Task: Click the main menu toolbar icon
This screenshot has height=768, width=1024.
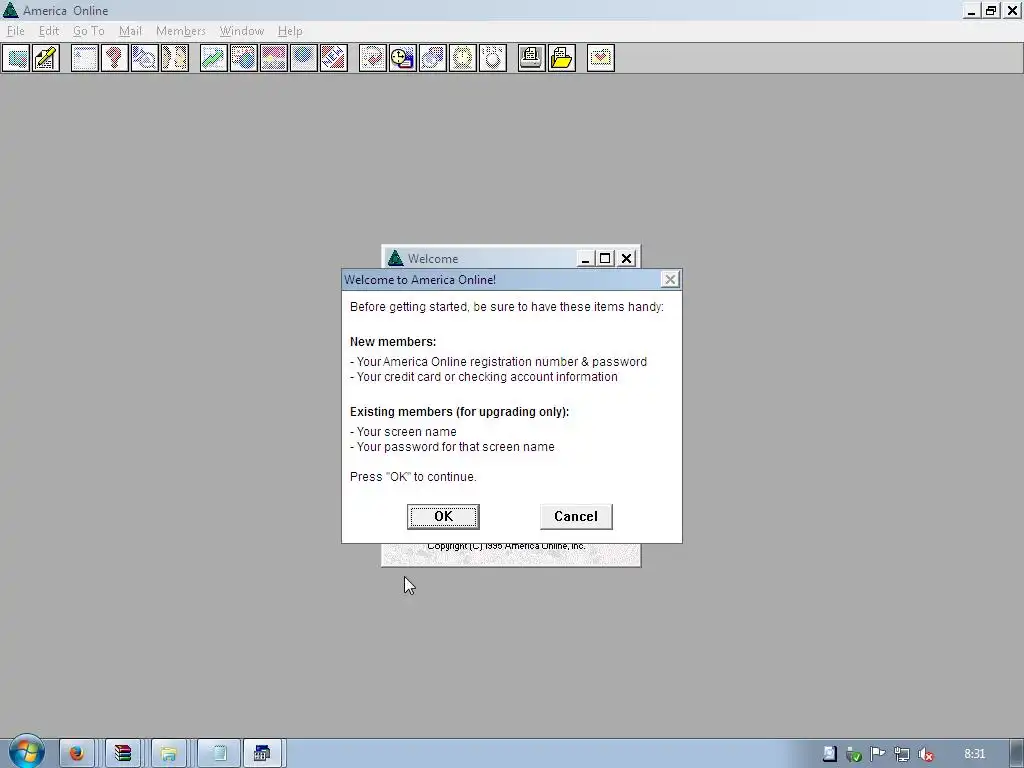Action: tap(85, 58)
